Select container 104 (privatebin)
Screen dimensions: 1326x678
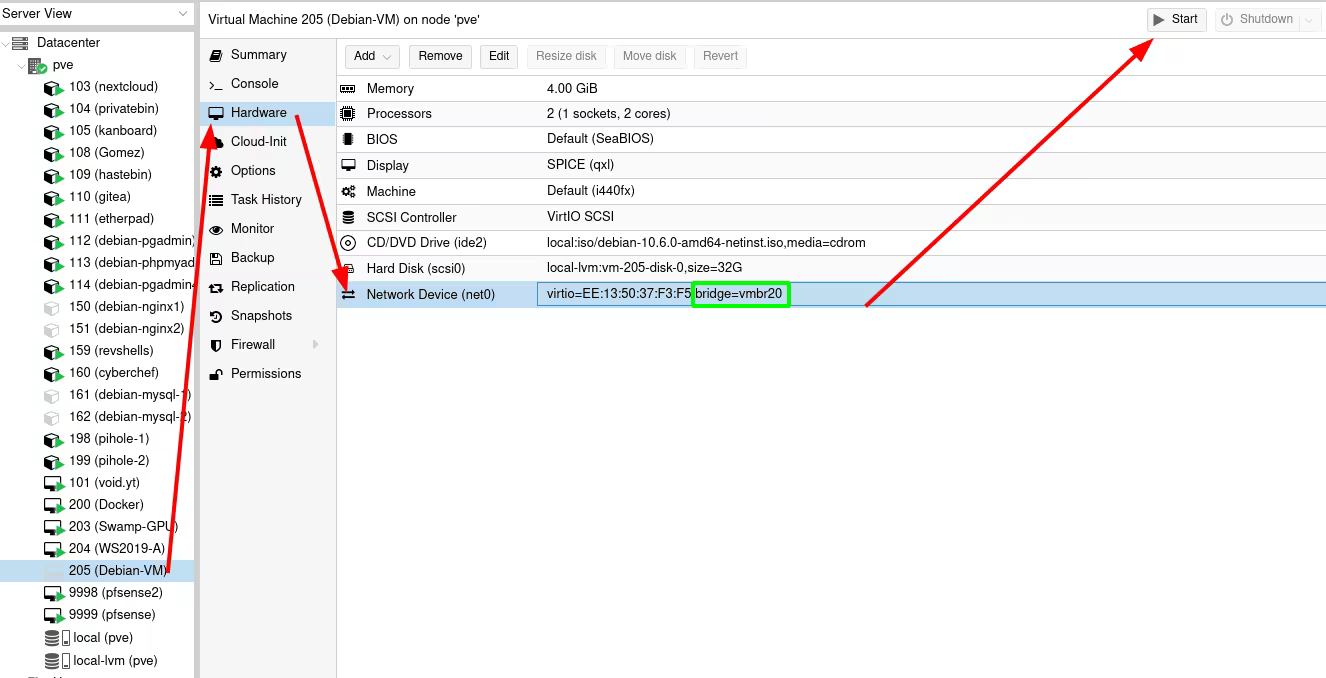[114, 109]
